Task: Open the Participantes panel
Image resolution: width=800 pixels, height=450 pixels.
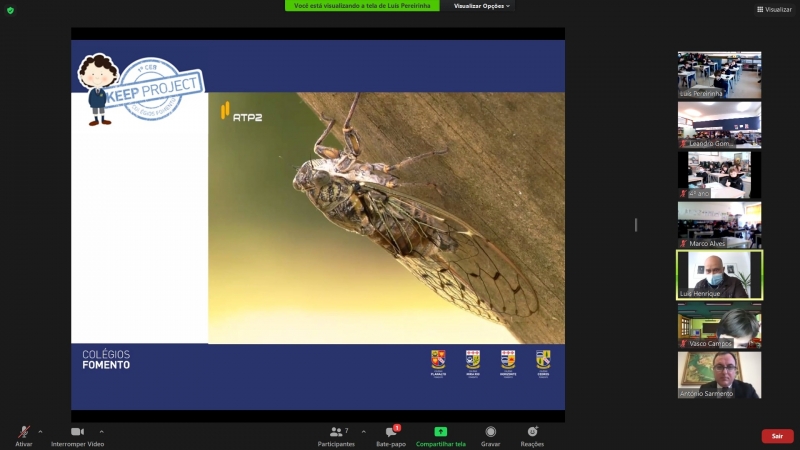Action: (x=336, y=436)
